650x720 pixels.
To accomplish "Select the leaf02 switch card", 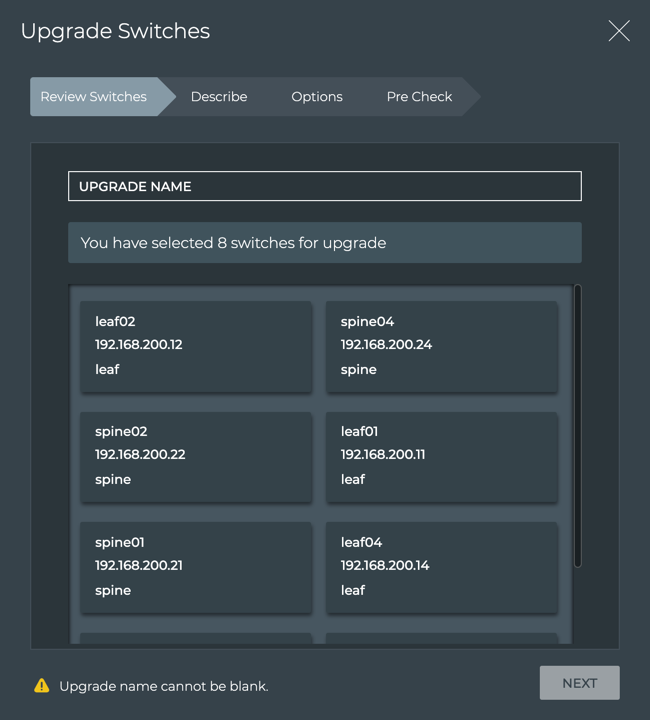I will pos(195,346).
